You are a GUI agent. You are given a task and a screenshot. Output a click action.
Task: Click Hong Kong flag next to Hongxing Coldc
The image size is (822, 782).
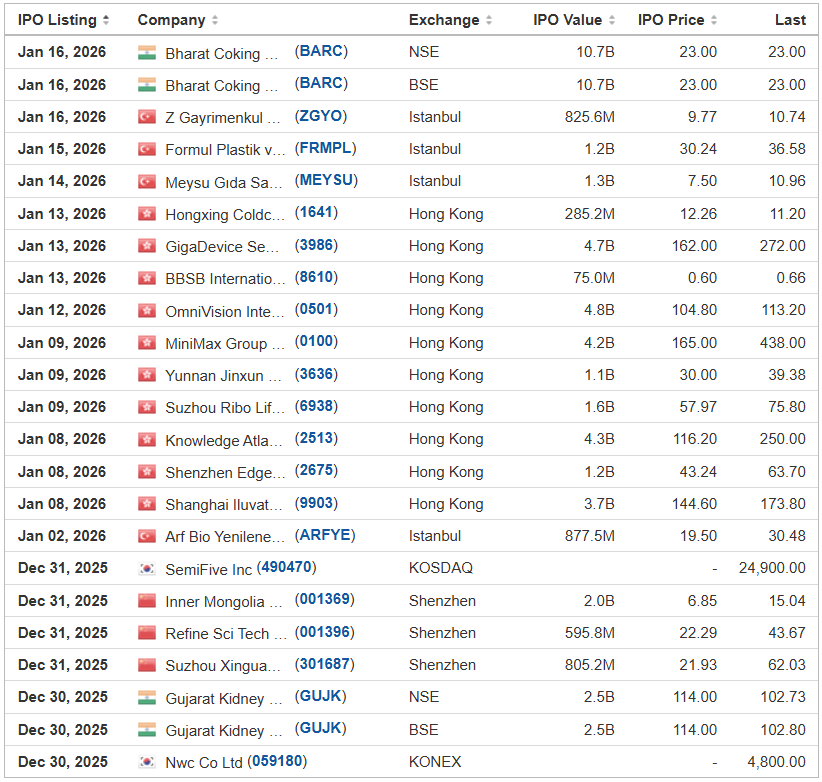147,213
